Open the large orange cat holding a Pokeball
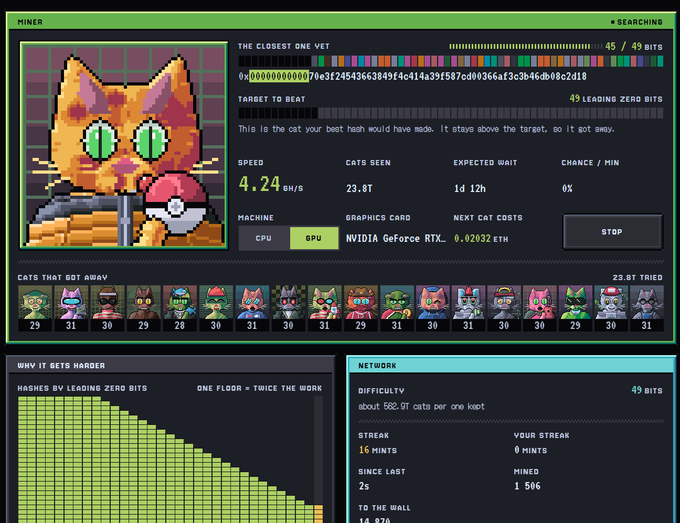 tap(124, 145)
